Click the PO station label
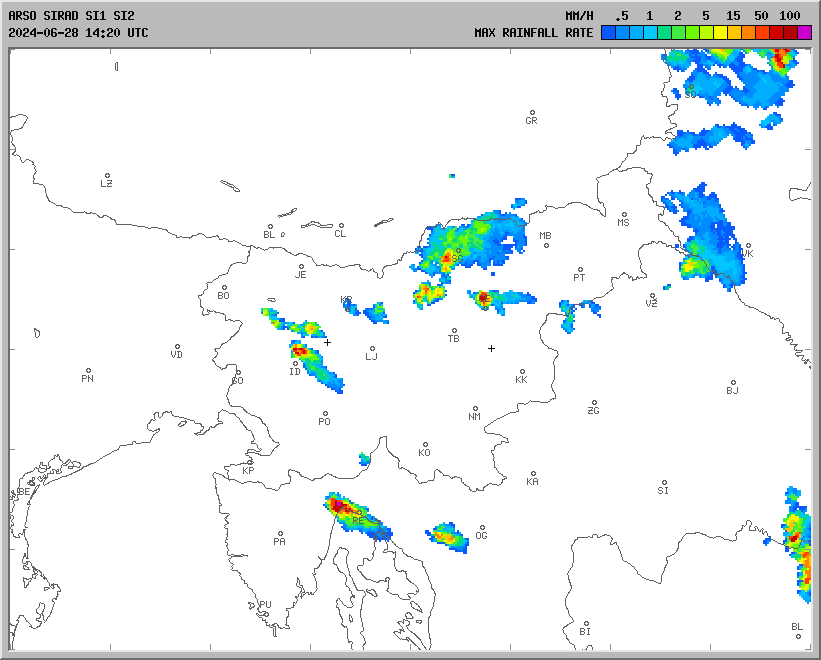 point(325,422)
